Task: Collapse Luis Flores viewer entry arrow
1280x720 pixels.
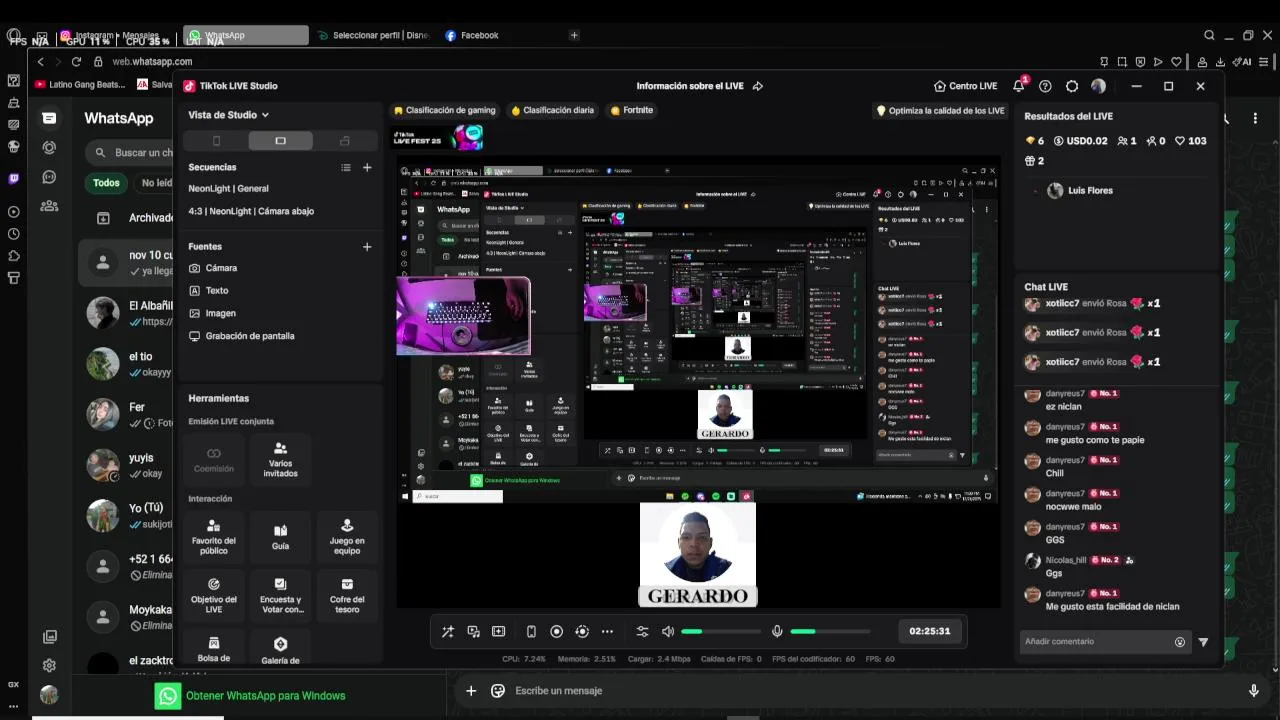Action: [1034, 190]
